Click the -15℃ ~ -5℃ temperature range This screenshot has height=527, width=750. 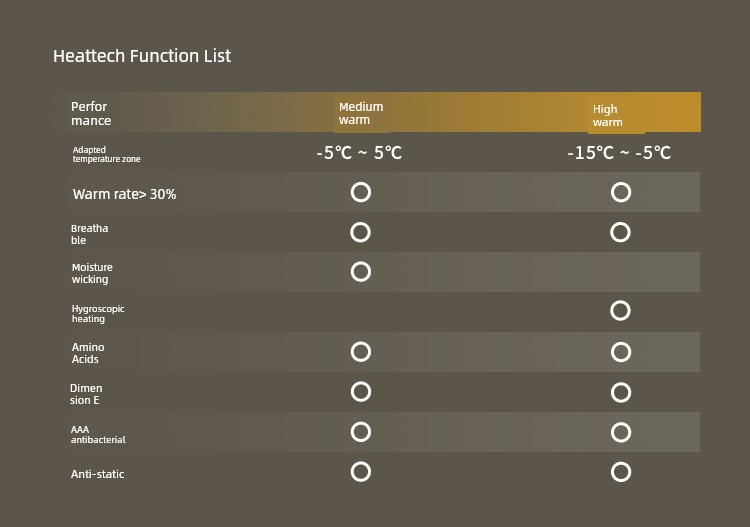pos(619,153)
